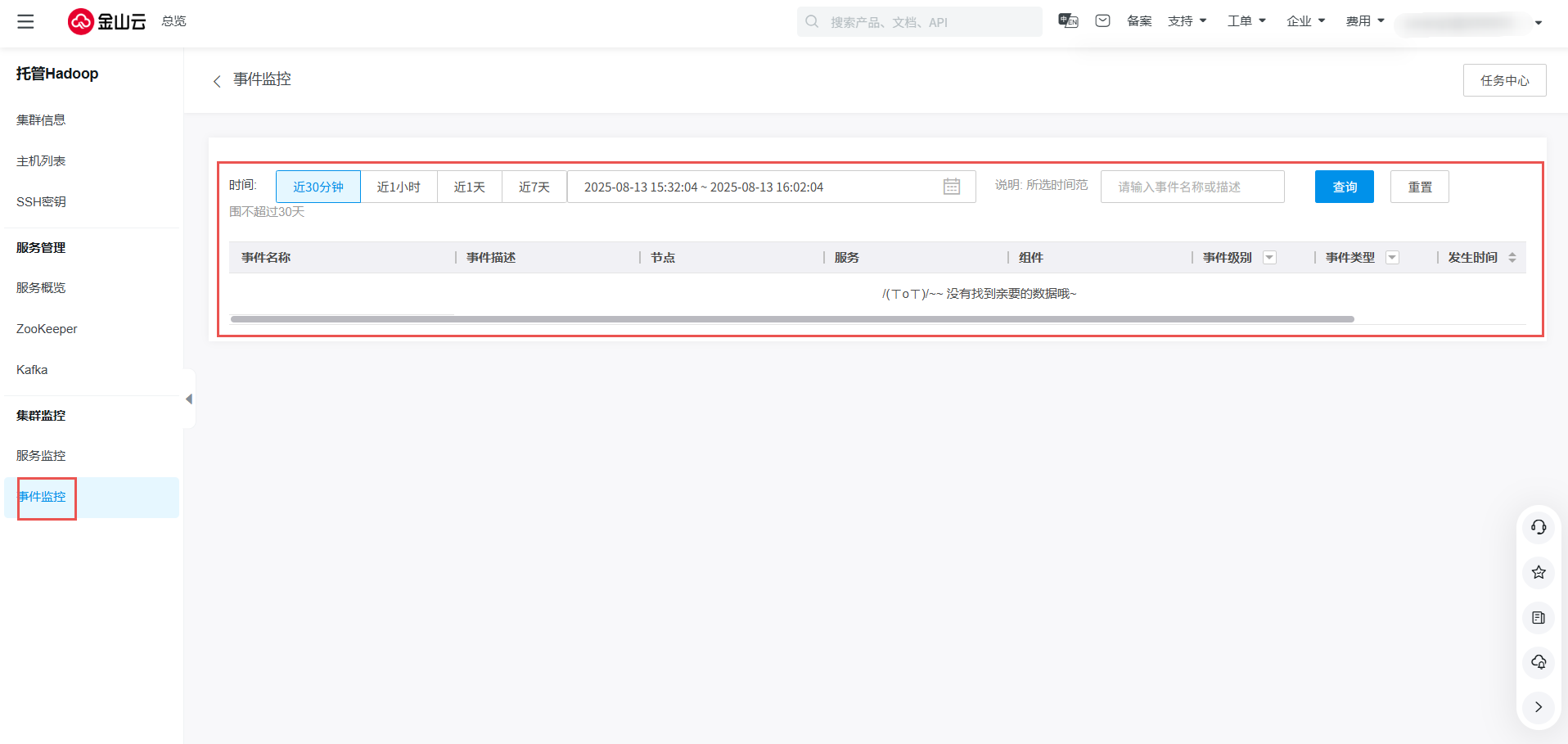1568x744 pixels.
Task: Open the message inbox icon
Action: tap(1102, 21)
